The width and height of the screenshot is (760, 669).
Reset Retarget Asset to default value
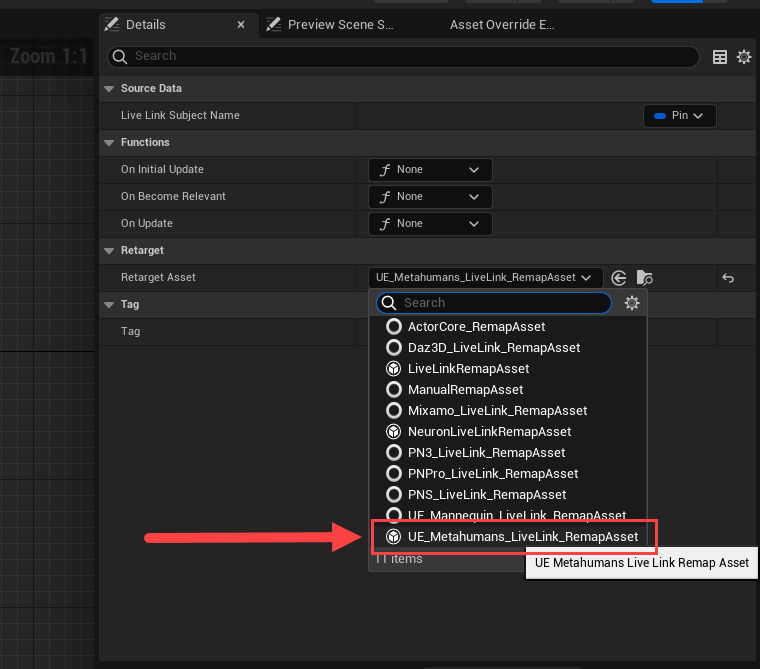click(728, 278)
